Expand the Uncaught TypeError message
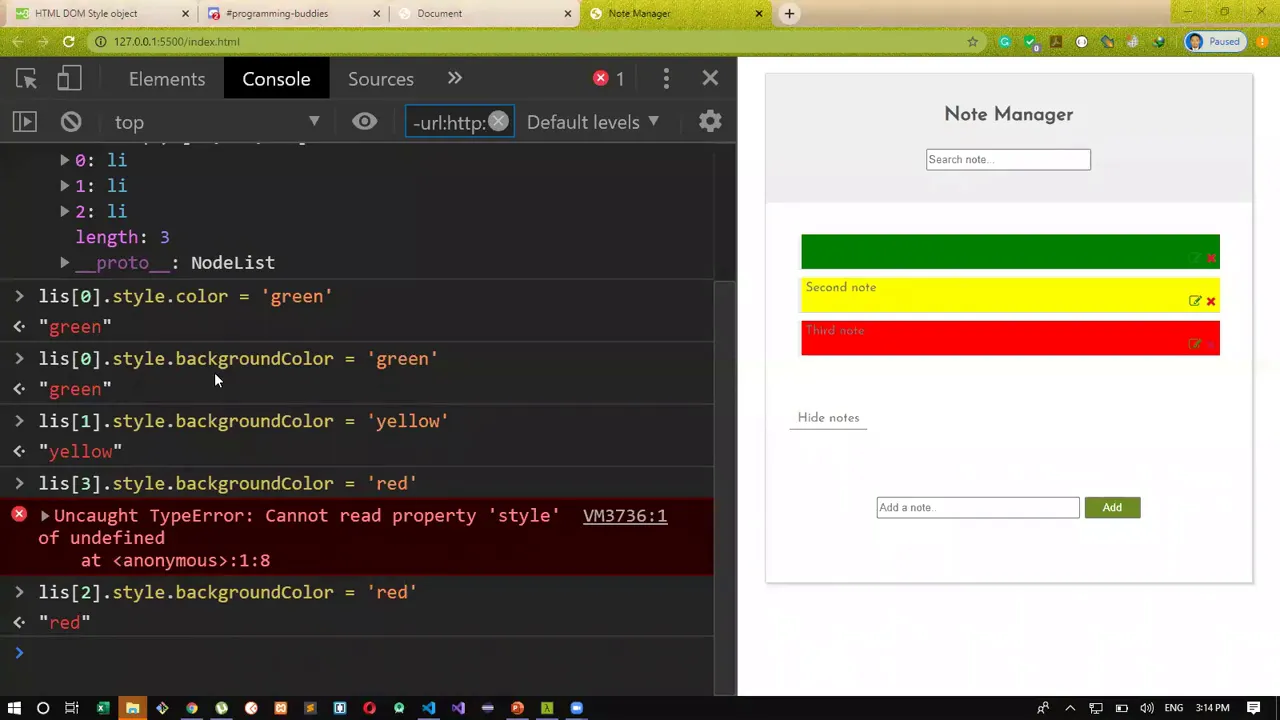 (x=44, y=516)
